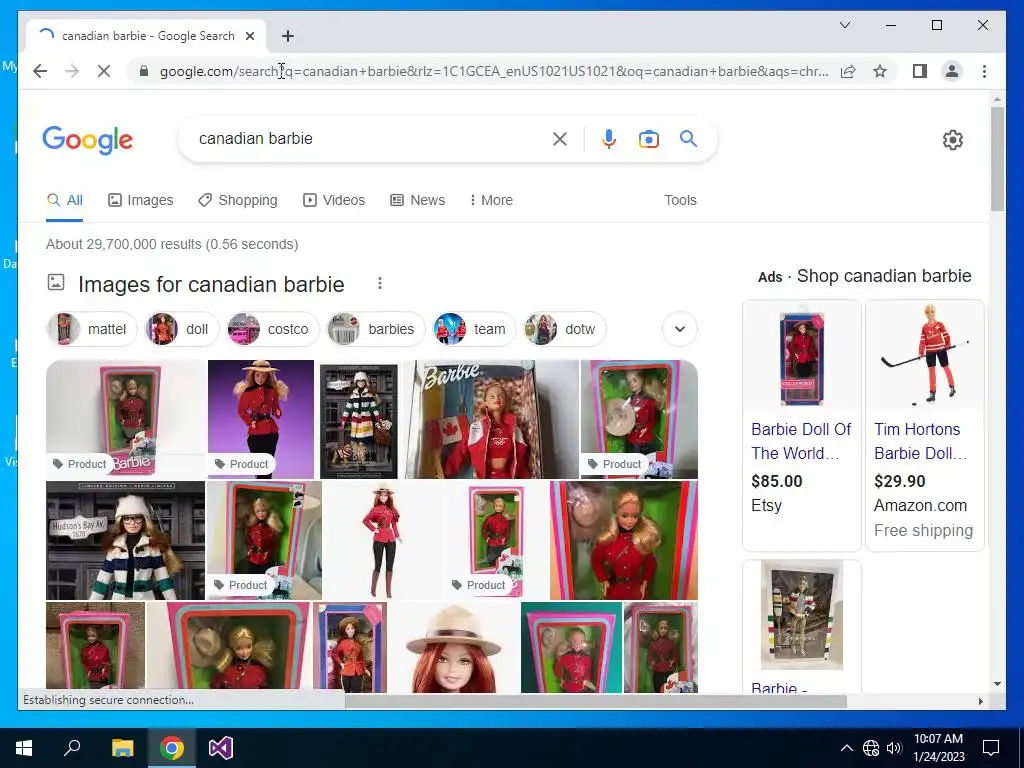Open the striped coat Barbie image in top row
This screenshot has height=768, width=1024.
[x=359, y=419]
